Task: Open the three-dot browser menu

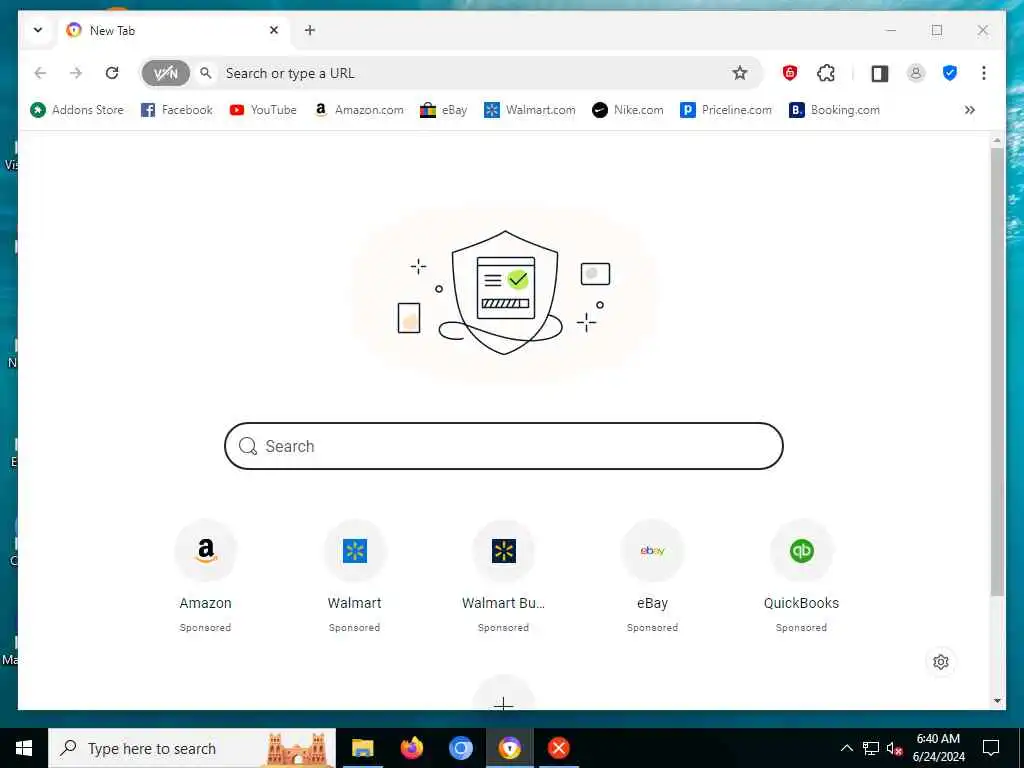Action: (984, 73)
